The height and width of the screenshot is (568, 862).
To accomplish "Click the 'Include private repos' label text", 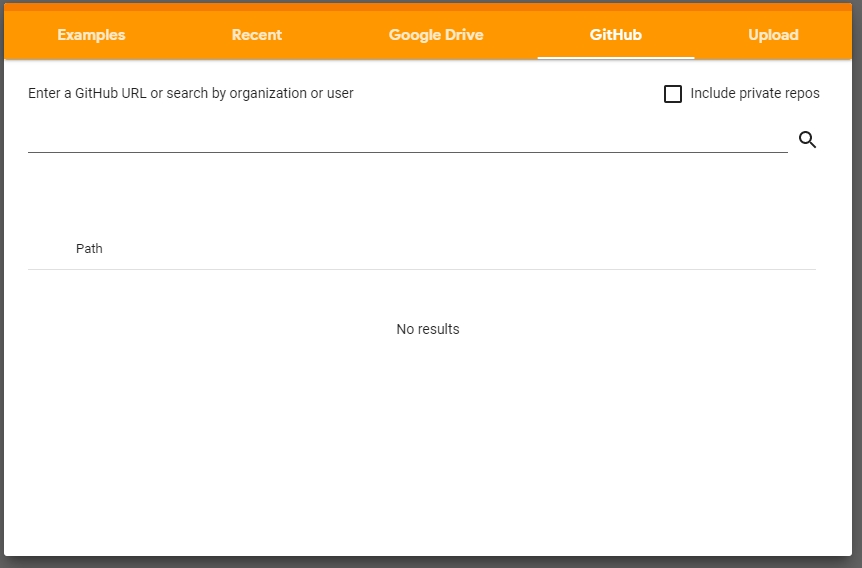I will coord(754,94).
